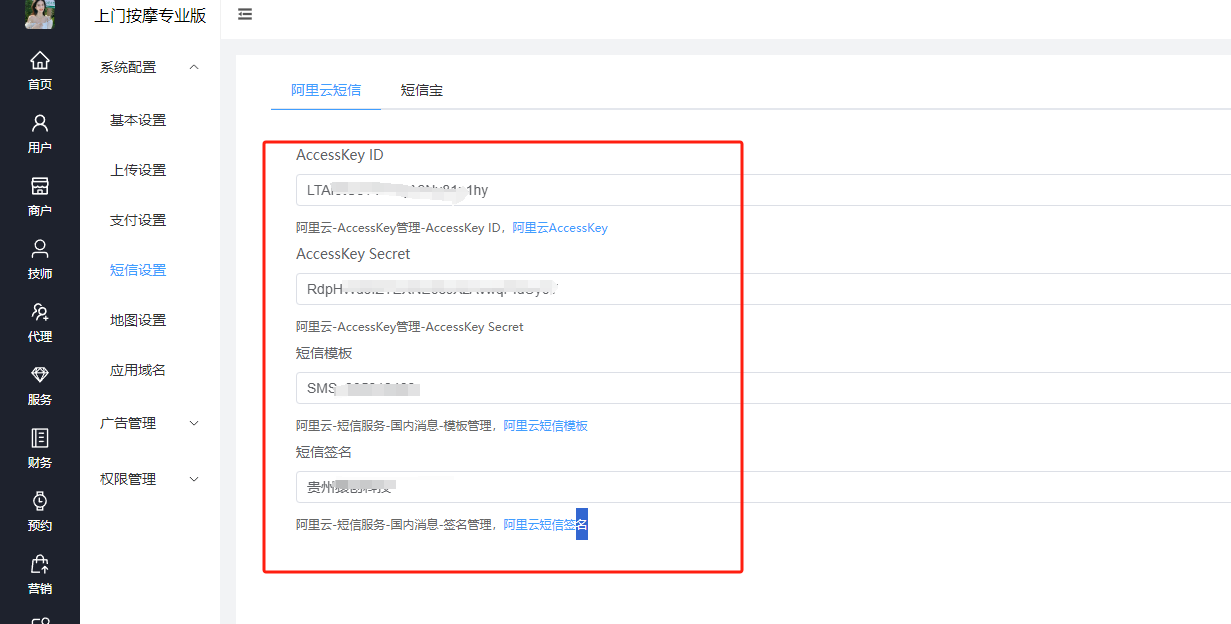The width and height of the screenshot is (1231, 624).
Task: Open the 服务 diamond icon
Action: [x=40, y=374]
